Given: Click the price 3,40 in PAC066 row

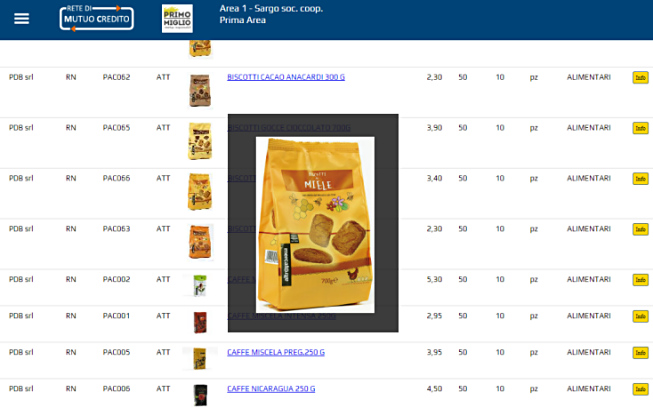Looking at the screenshot, I should (x=434, y=178).
